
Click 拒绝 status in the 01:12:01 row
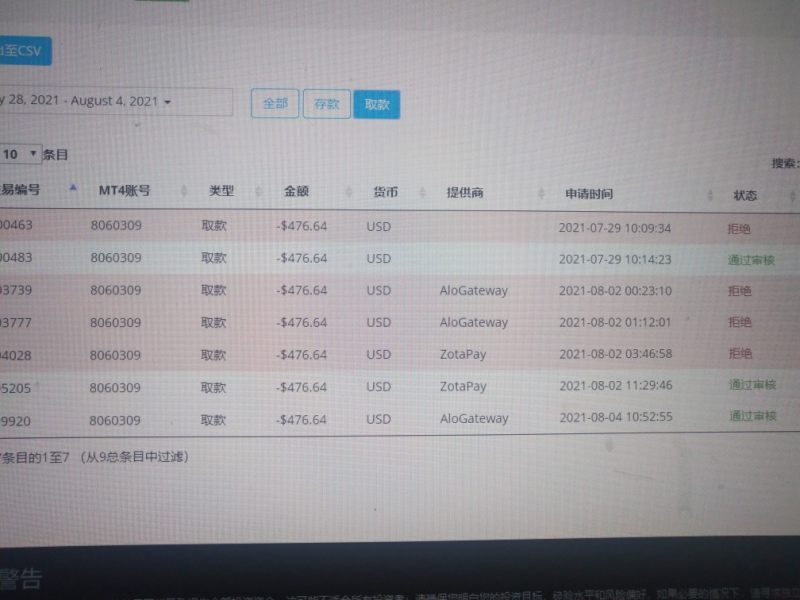(740, 322)
